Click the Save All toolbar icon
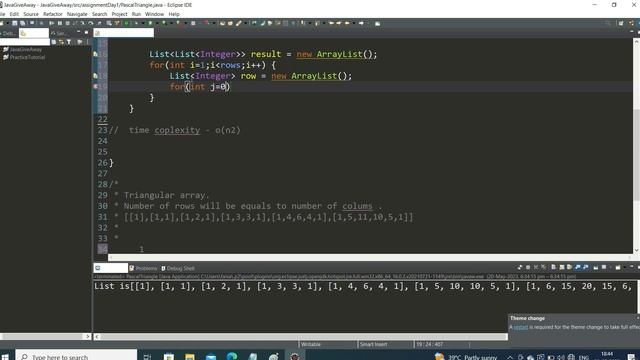Viewport: 640px width, 360px height. click(x=22, y=23)
